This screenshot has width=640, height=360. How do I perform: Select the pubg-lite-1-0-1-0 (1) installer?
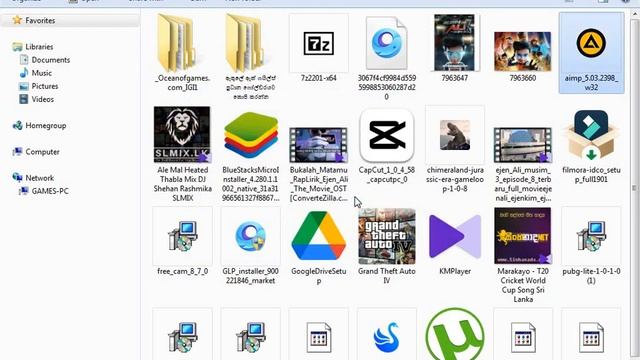(x=591, y=246)
